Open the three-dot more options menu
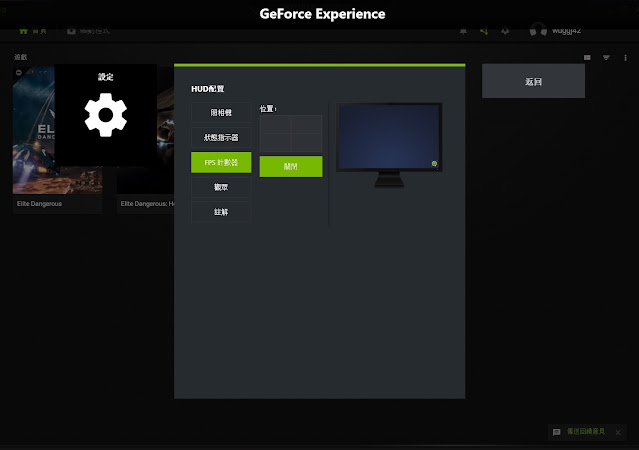The height and width of the screenshot is (450, 639). click(626, 58)
